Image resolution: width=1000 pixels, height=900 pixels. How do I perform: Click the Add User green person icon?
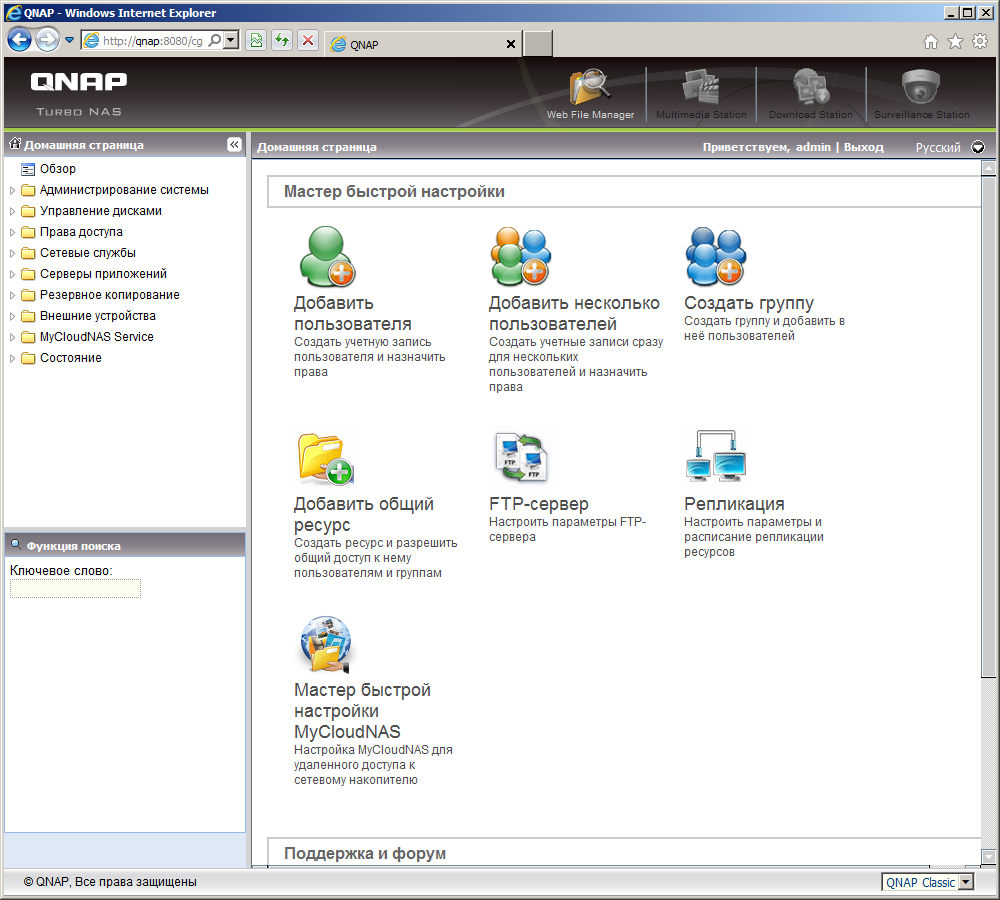pos(327,256)
